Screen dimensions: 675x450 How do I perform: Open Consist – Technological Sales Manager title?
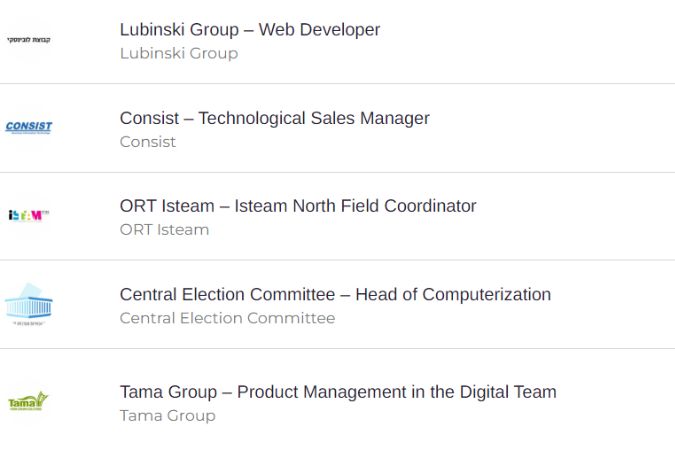pyautogui.click(x=274, y=118)
